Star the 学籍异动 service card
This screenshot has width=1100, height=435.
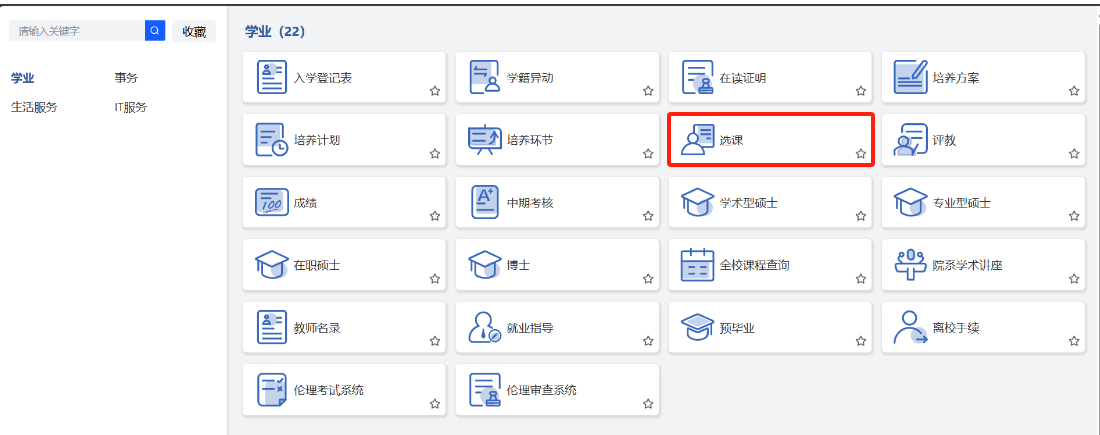coord(648,91)
